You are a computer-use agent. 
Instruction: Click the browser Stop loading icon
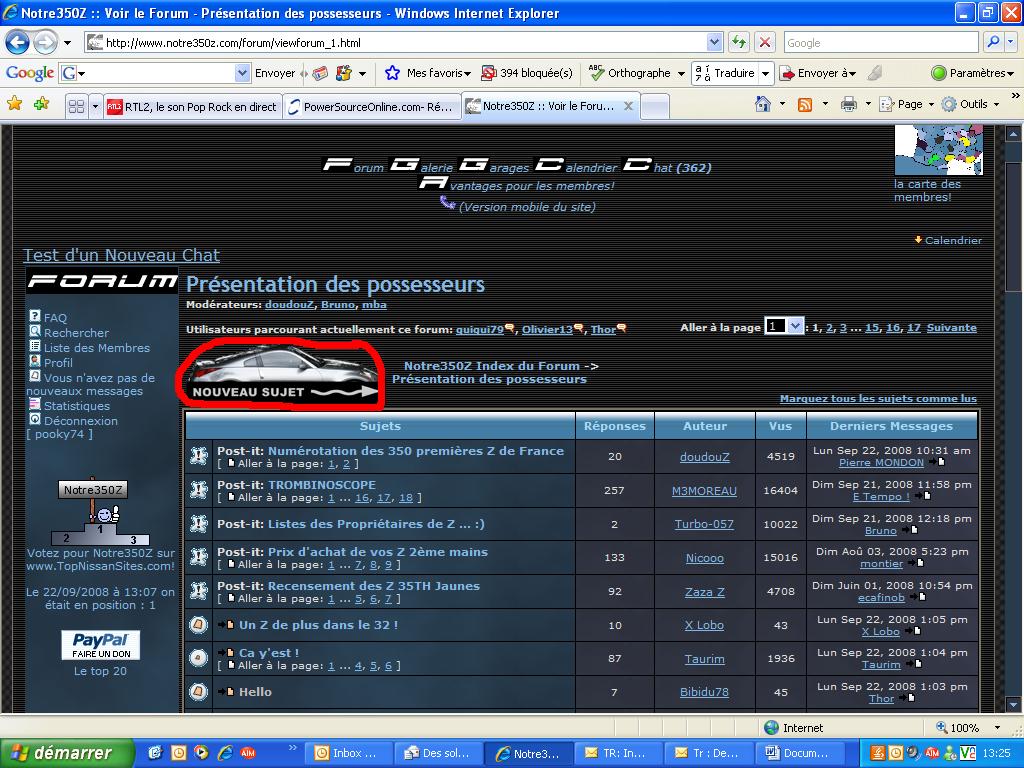(x=765, y=42)
